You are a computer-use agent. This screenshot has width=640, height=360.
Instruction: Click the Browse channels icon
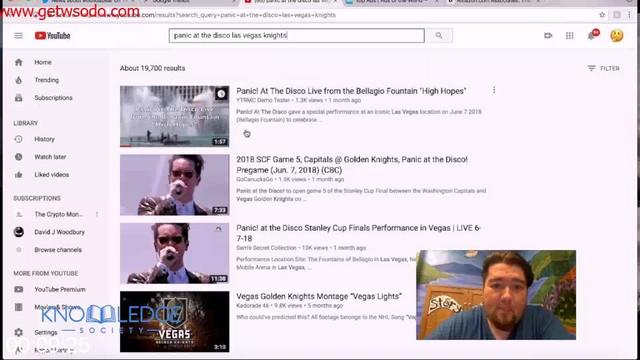click(x=19, y=250)
